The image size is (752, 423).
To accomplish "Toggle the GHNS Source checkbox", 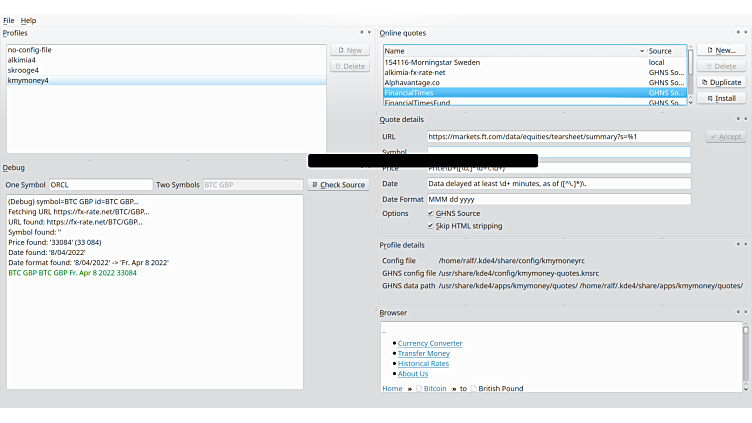I will pyautogui.click(x=431, y=213).
